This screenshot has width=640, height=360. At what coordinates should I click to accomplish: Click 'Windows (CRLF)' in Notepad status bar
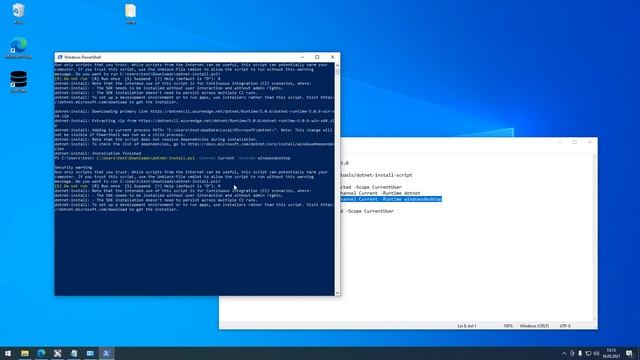[x=534, y=326]
